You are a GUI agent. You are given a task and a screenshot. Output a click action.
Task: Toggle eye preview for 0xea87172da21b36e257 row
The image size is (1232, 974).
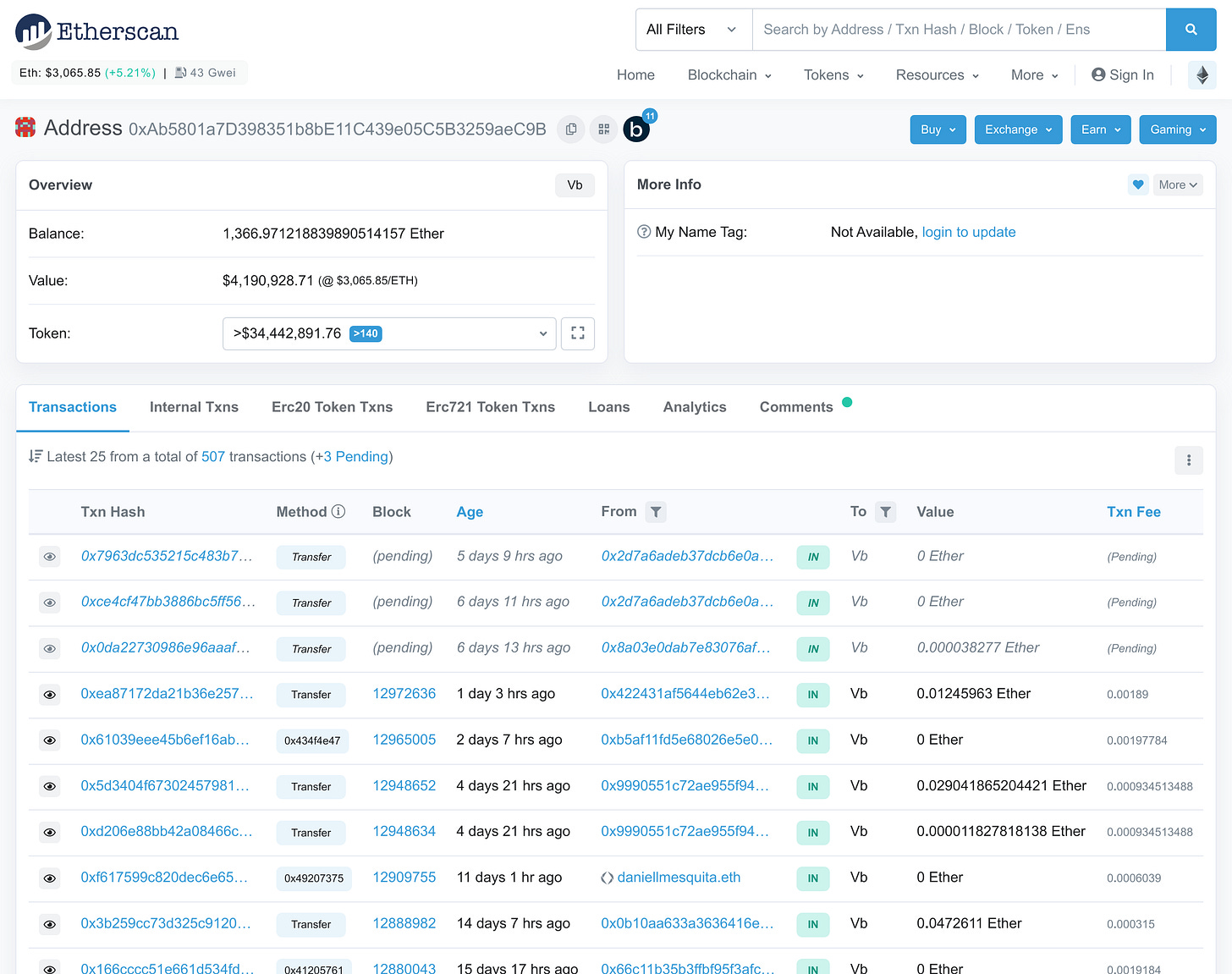[x=50, y=695]
